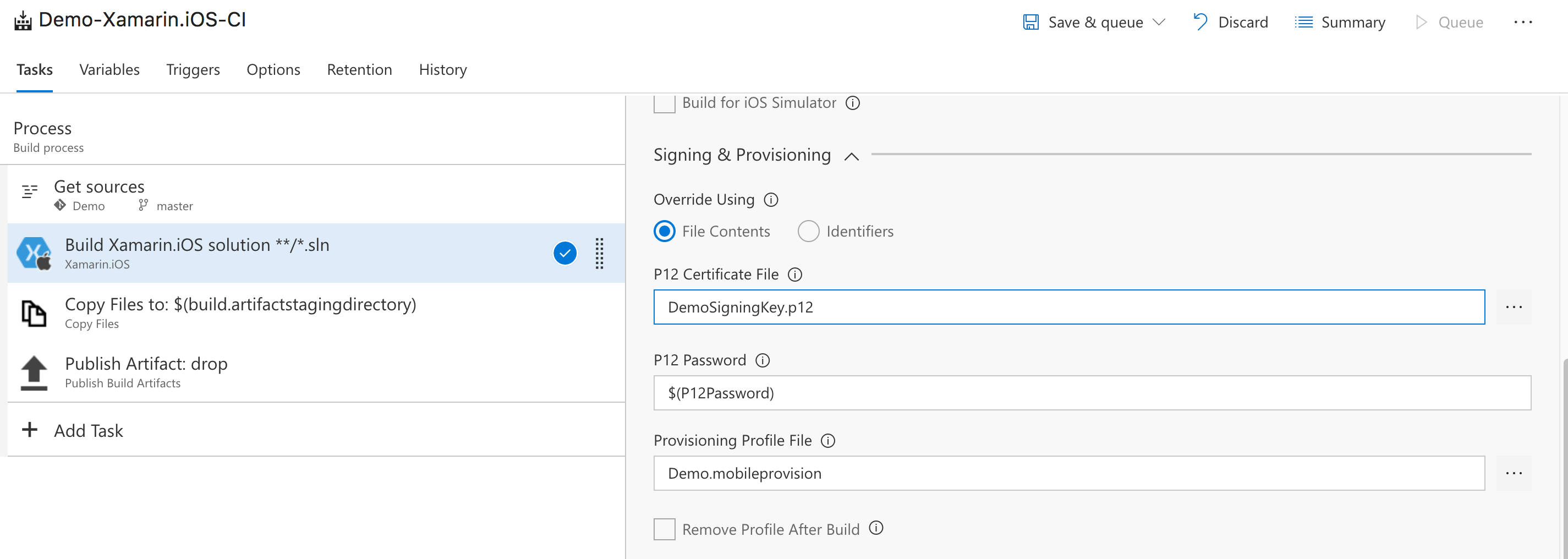This screenshot has width=1568, height=559.
Task: Open Get sources settings
Action: [99, 187]
